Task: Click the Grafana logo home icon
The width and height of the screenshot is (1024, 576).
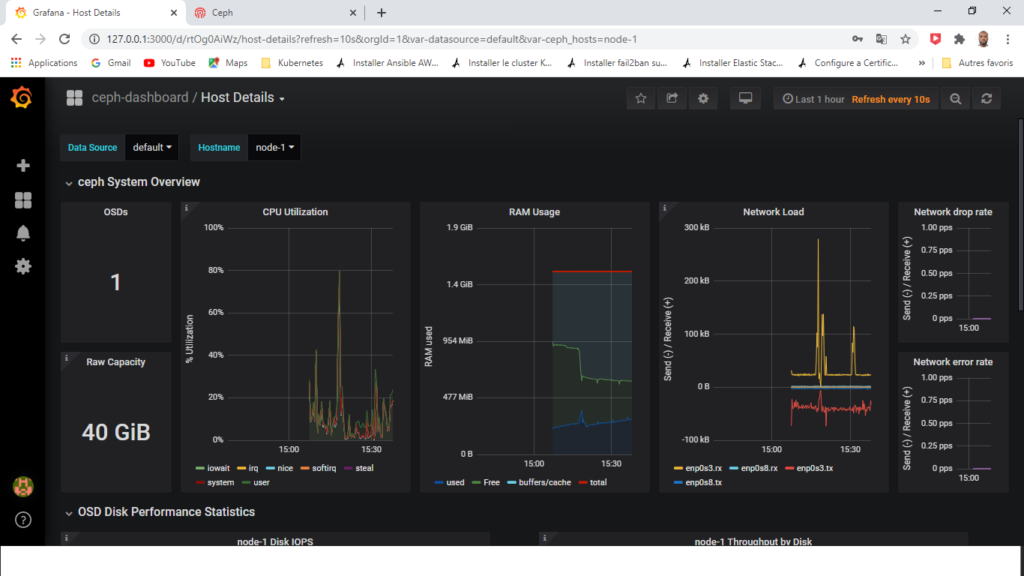Action: pos(22,98)
